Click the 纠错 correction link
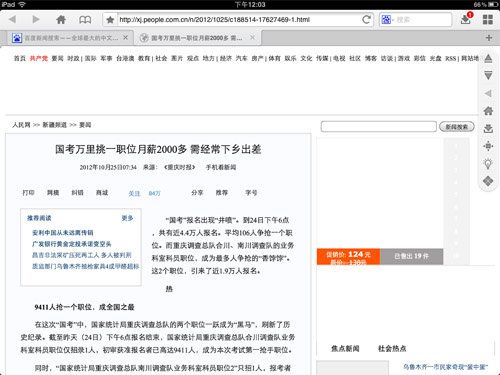 click(77, 193)
